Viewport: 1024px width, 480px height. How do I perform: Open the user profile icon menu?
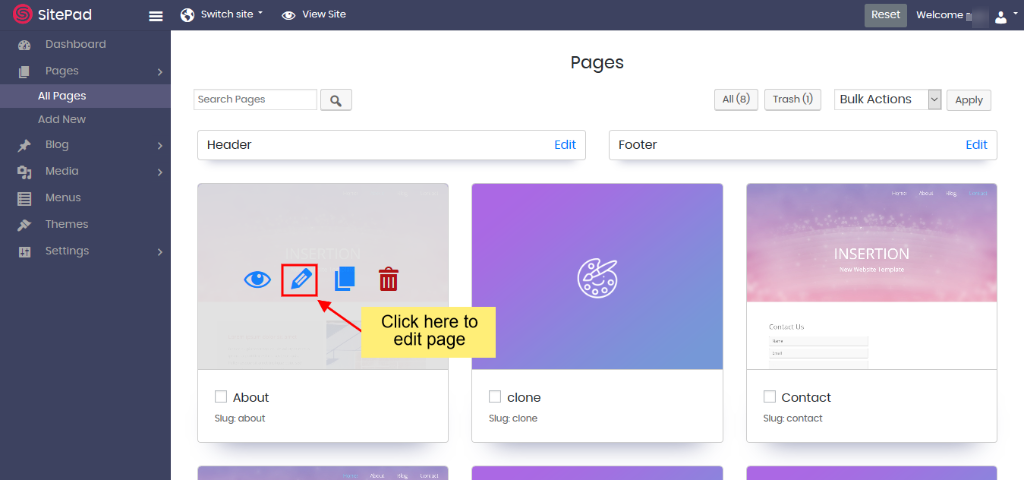(x=1000, y=16)
